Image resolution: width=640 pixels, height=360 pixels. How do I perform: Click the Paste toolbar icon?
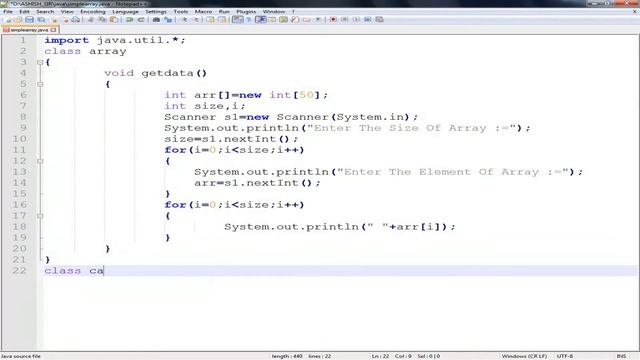point(114,20)
